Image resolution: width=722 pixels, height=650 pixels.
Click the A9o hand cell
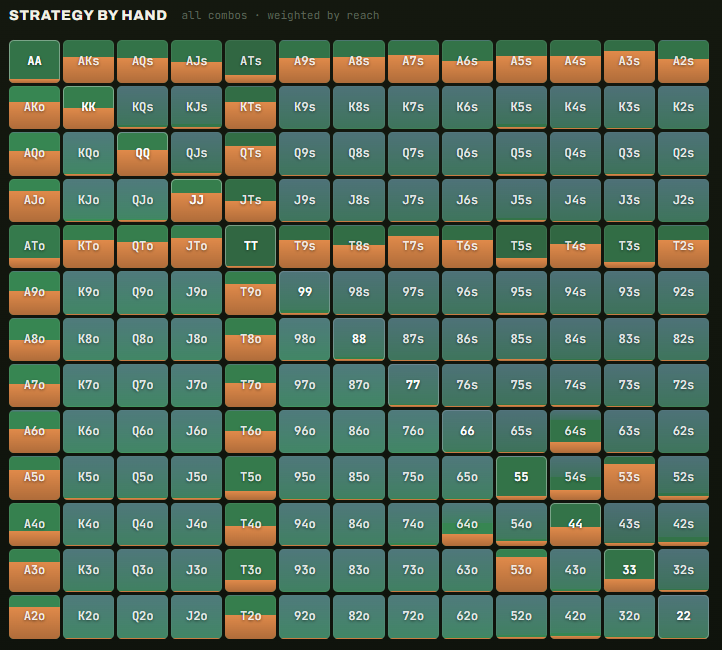35,292
